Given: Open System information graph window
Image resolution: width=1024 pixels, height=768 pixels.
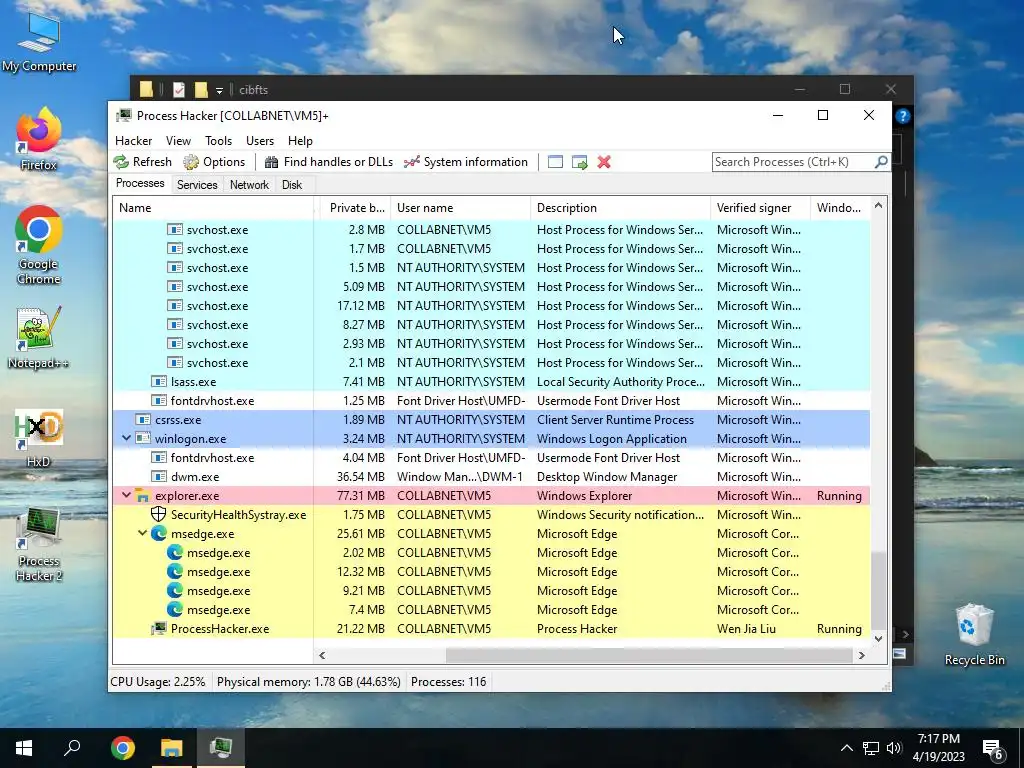Looking at the screenshot, I should [x=466, y=162].
